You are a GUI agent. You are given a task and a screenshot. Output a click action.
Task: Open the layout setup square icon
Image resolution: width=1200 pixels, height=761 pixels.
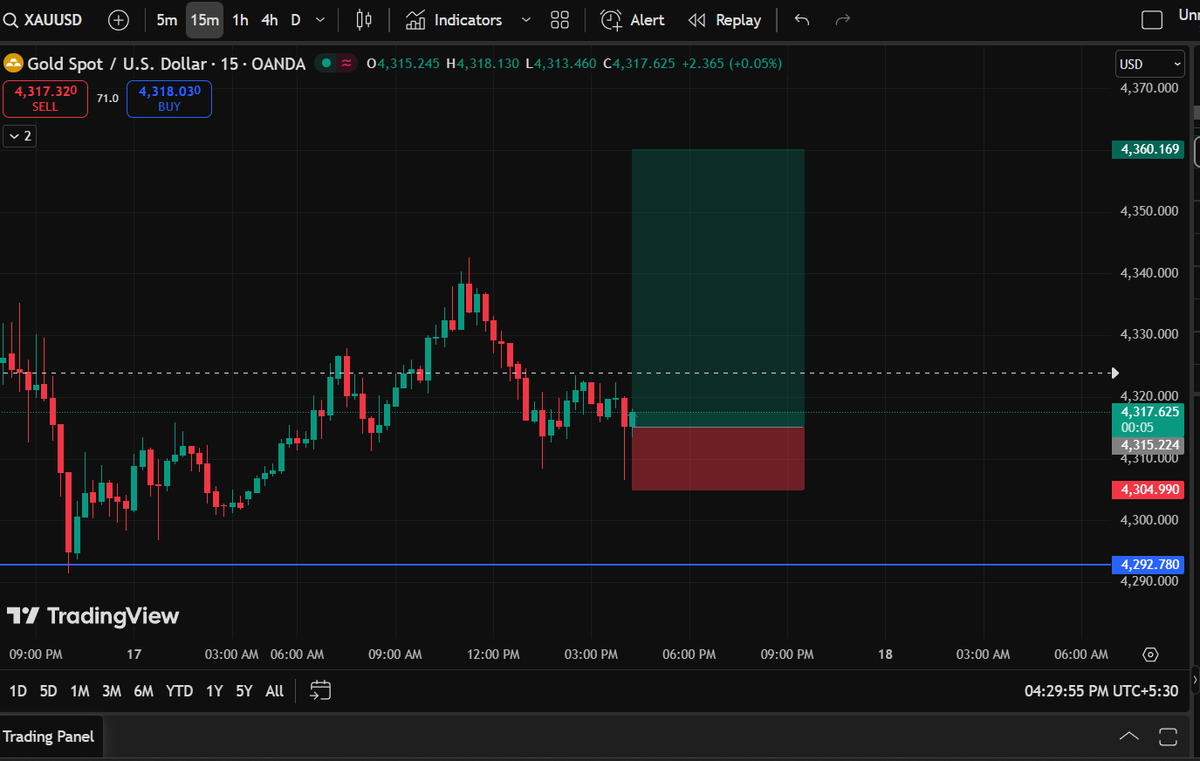[1152, 20]
